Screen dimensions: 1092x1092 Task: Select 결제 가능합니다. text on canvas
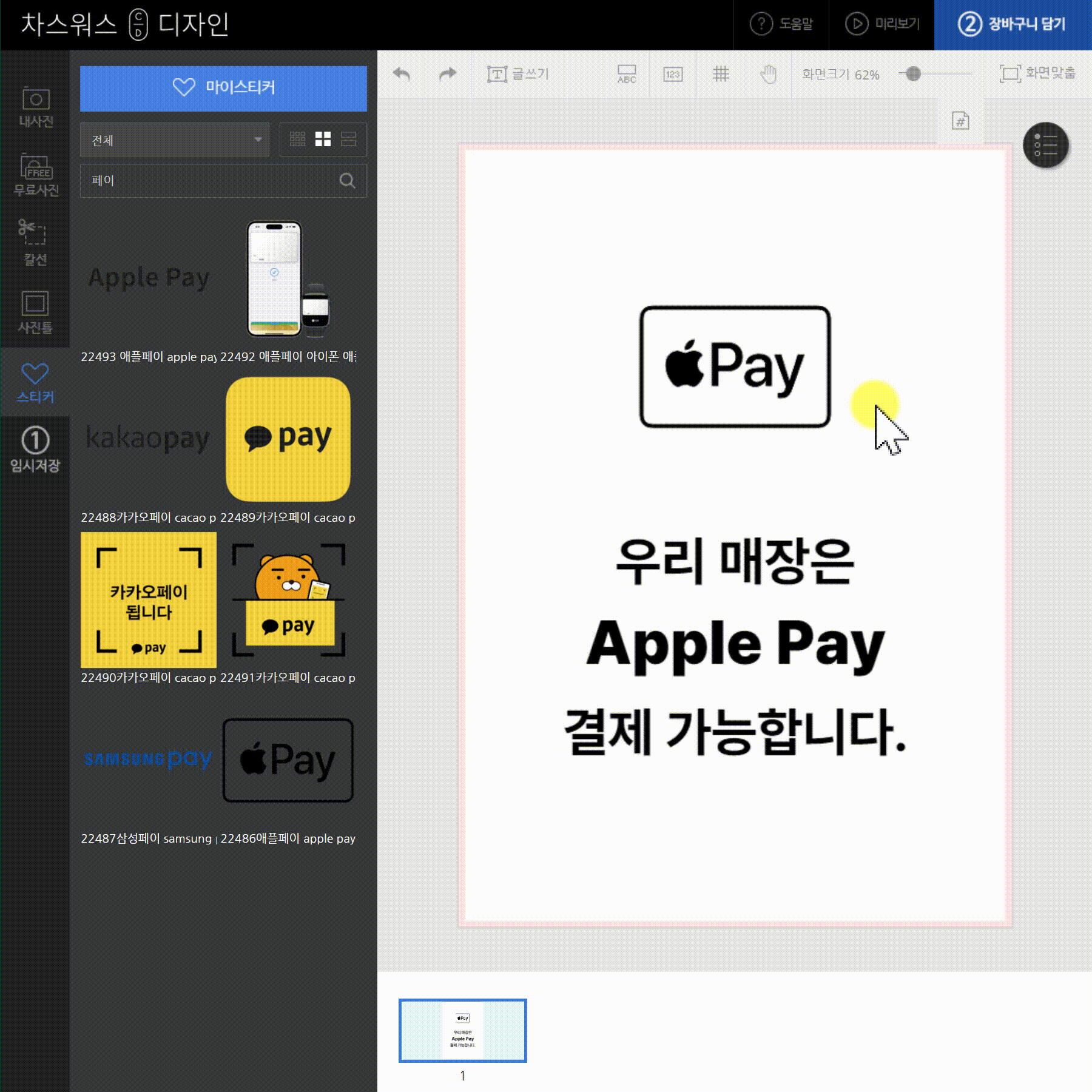click(x=735, y=732)
